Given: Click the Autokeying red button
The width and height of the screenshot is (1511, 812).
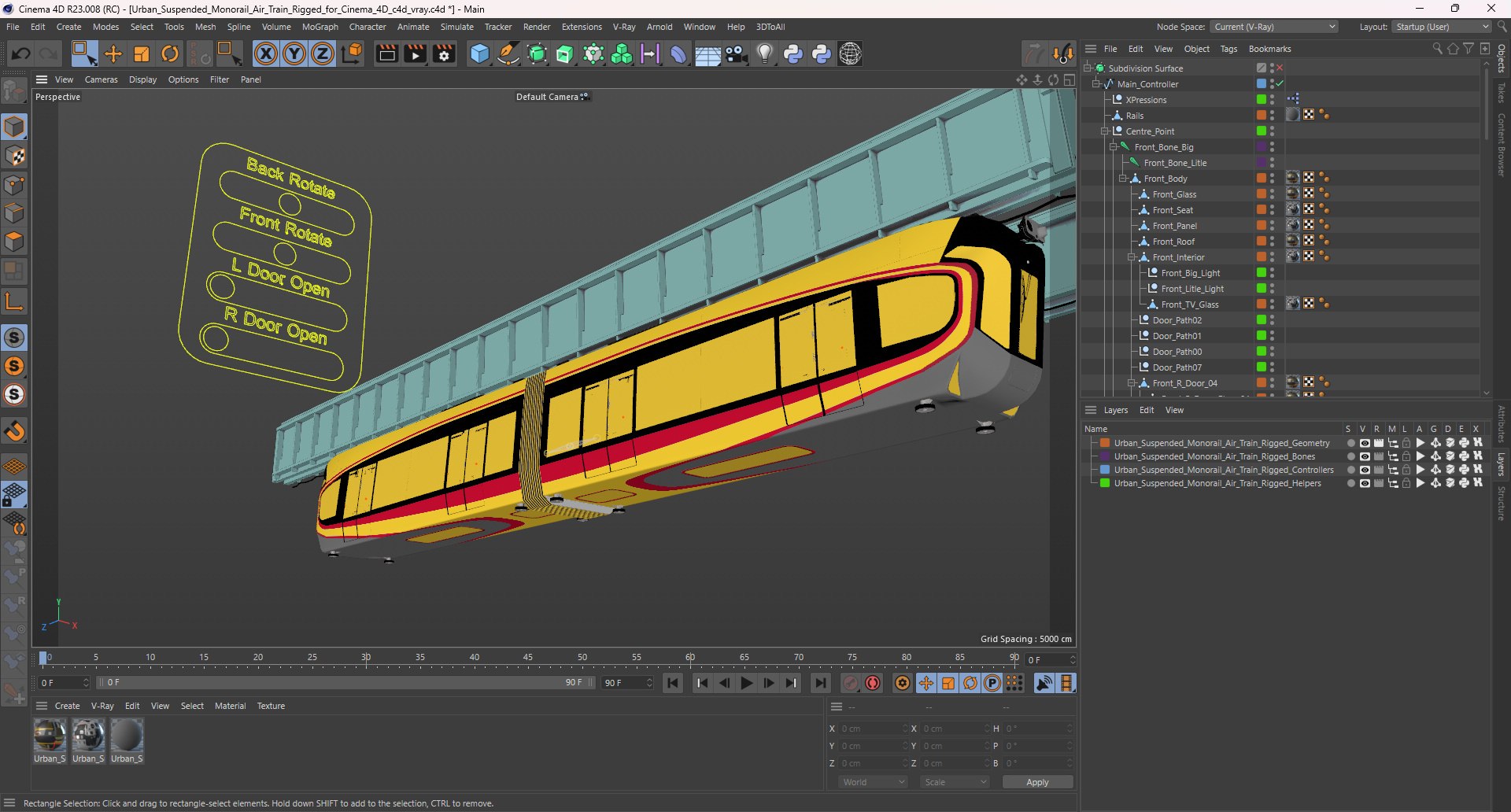Looking at the screenshot, I should [873, 683].
